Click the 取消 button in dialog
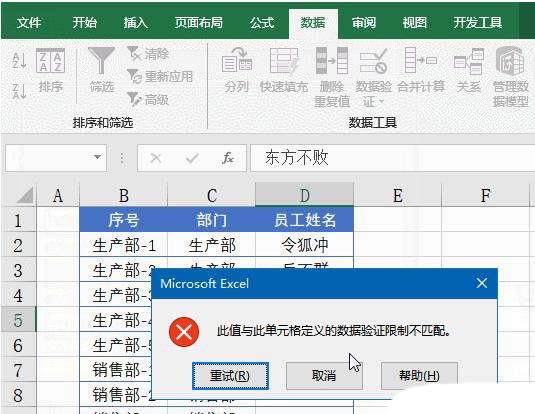Image resolution: width=535 pixels, height=414 pixels. [324, 376]
